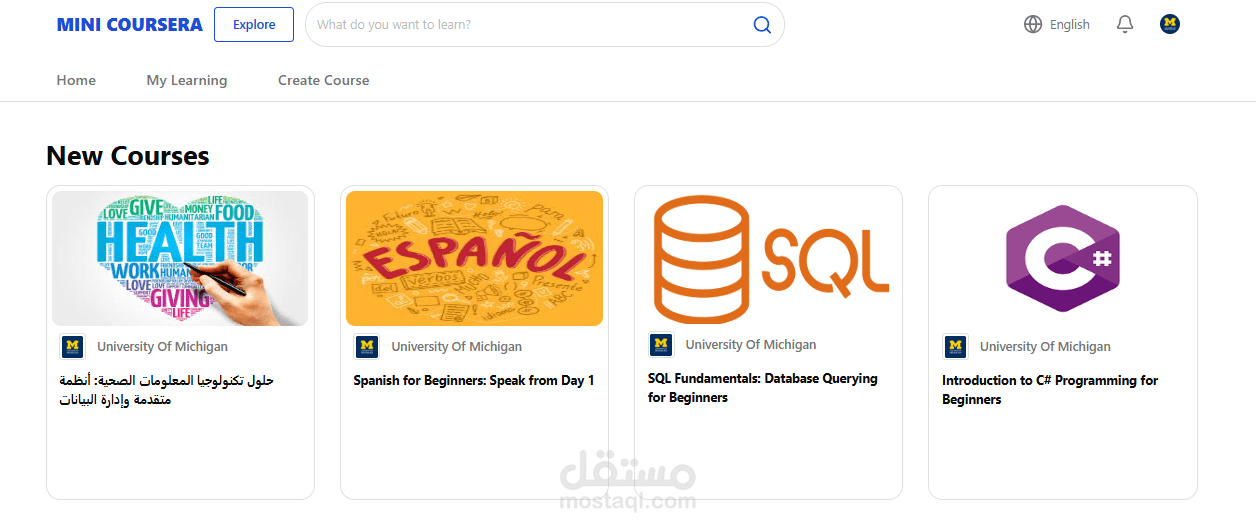Open Introduction to C# Programming title
This screenshot has width=1256, height=523.
[x=1050, y=389]
